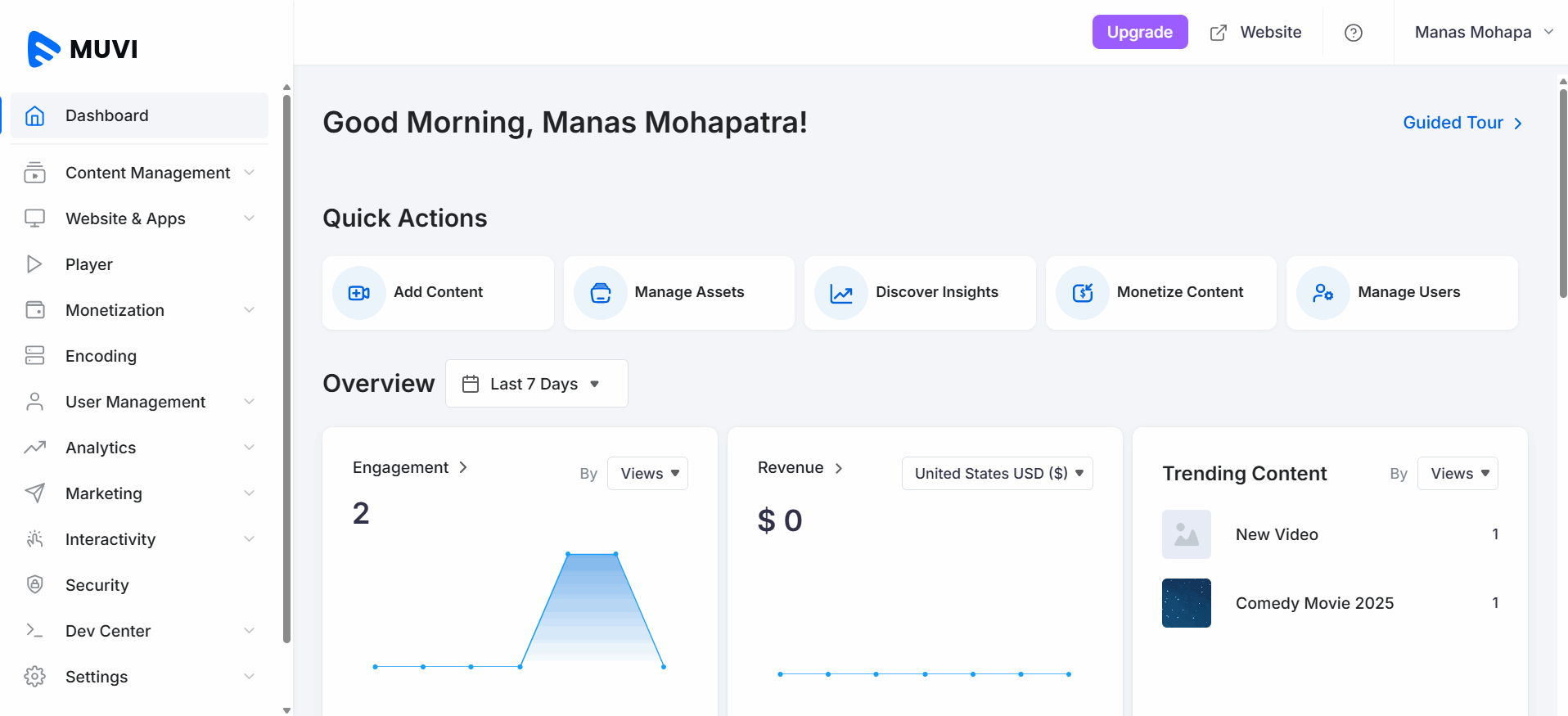Click the Add Content camera icon
This screenshot has width=1568, height=716.
click(x=358, y=293)
